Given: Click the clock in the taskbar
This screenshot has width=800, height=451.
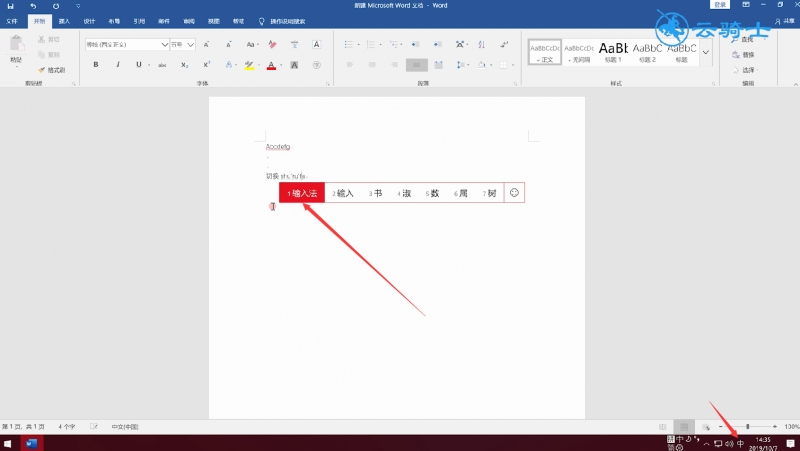Looking at the screenshot, I should (763, 444).
